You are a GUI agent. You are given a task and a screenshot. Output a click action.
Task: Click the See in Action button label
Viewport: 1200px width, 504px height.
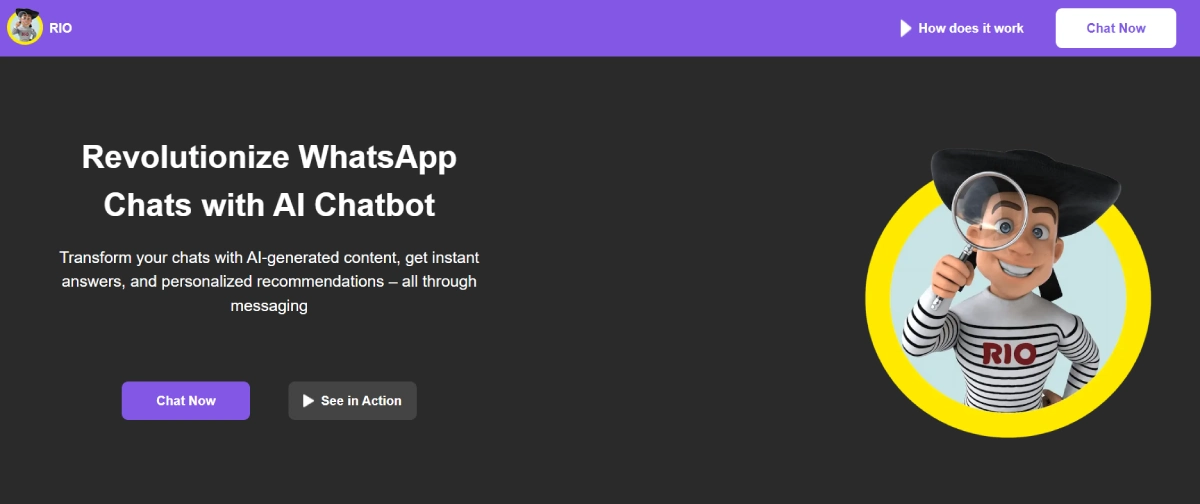click(x=361, y=401)
